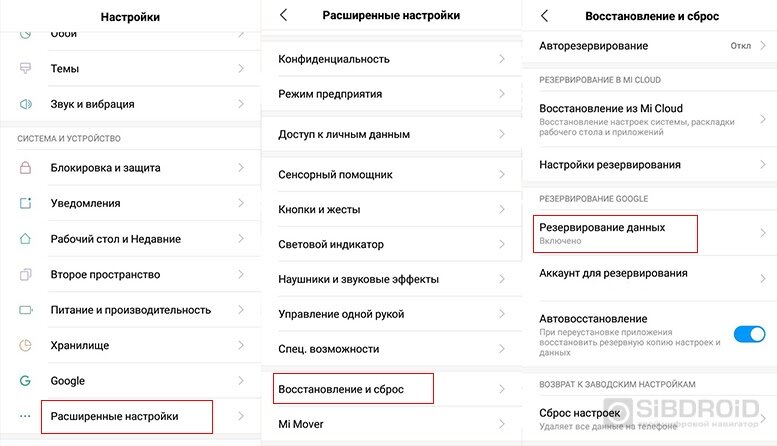Image resolution: width=777 pixels, height=446 pixels.
Task: Expand Конфиденциальность using its chevron
Action: coord(502,59)
